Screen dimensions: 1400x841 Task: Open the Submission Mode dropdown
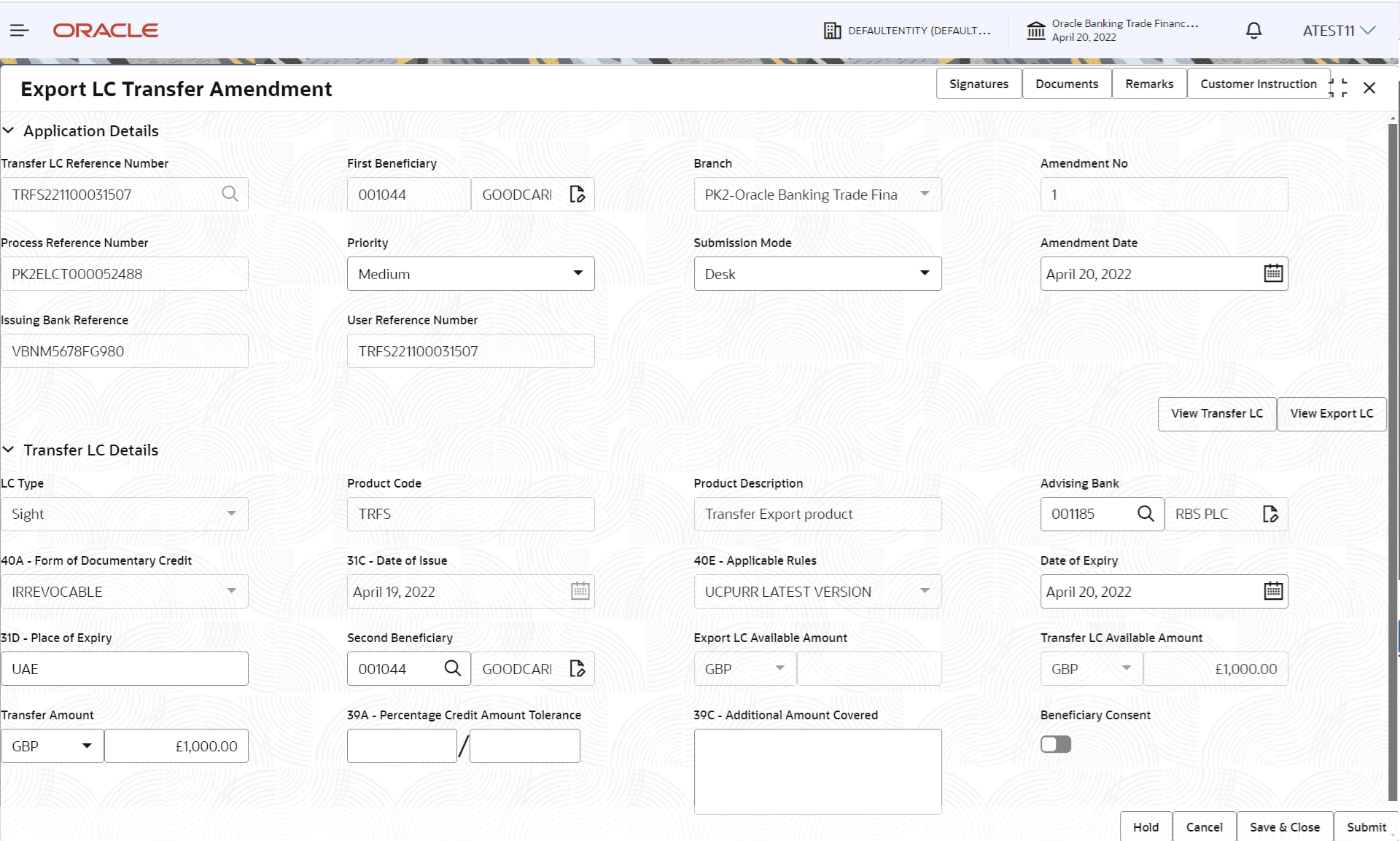pos(925,273)
